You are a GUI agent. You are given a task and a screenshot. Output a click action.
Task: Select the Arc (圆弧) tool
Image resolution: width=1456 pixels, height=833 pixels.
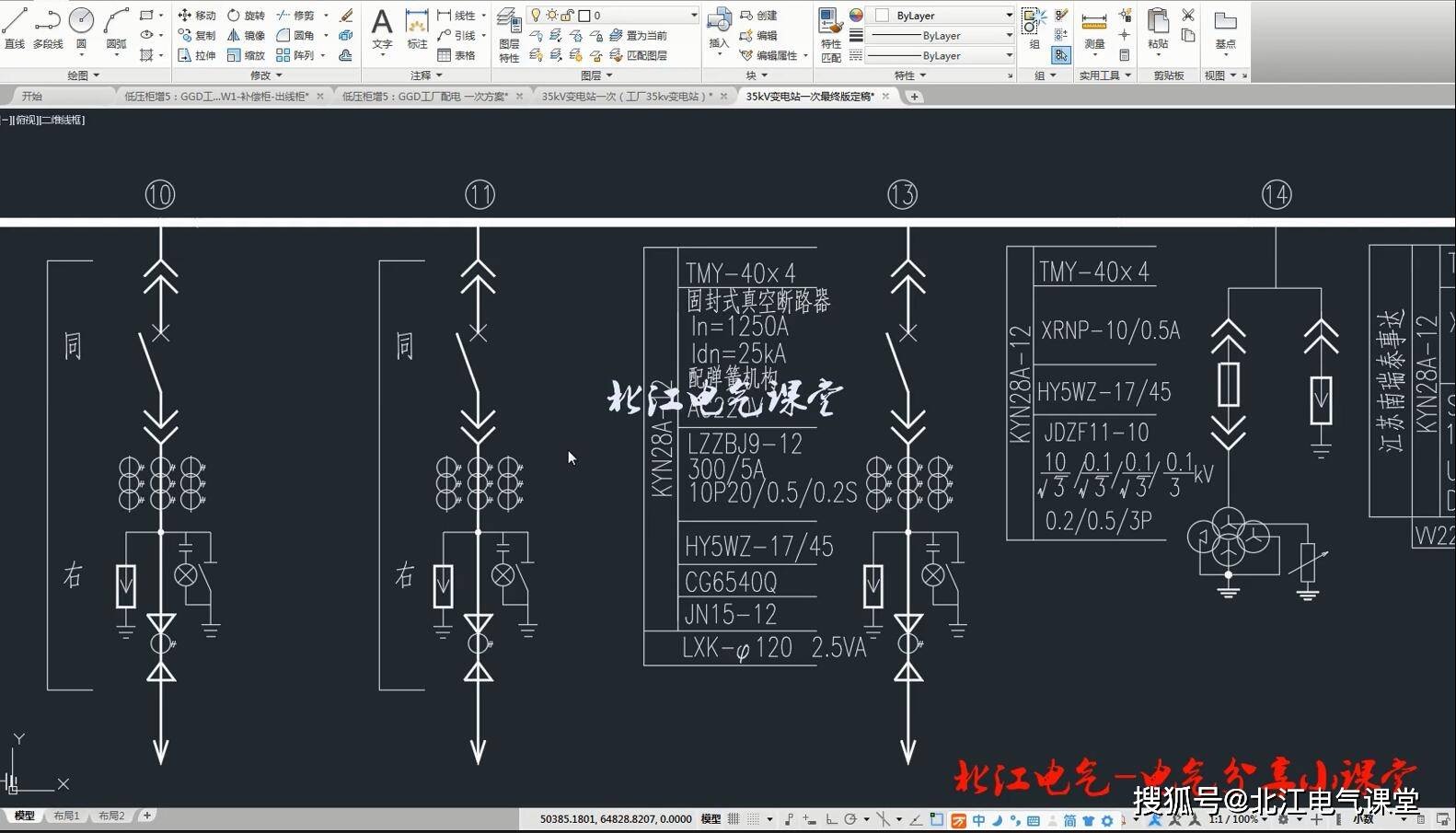click(116, 28)
